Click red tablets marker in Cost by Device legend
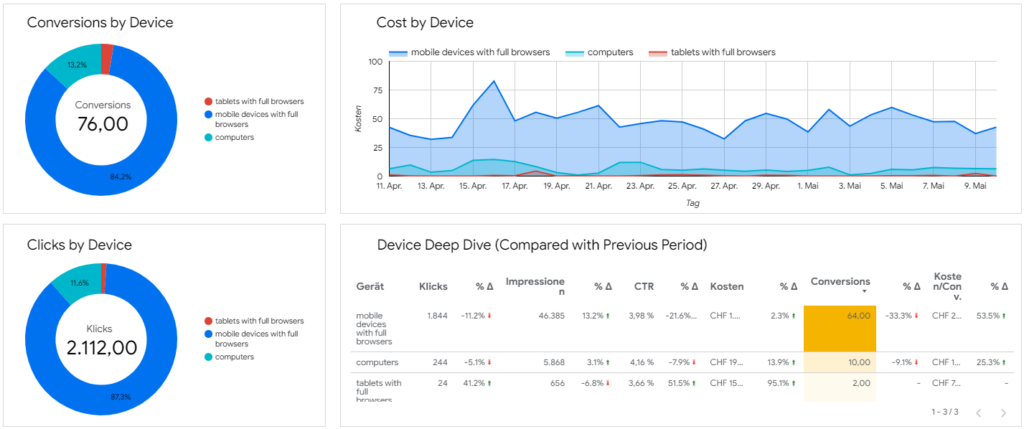This screenshot has height=429, width=1024. pos(658,52)
